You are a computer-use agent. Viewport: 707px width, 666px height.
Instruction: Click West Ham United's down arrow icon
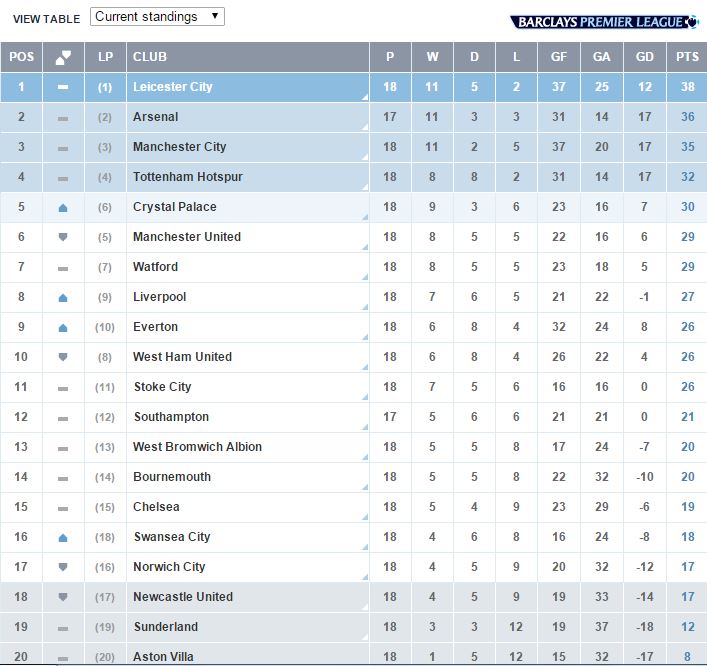tap(63, 357)
